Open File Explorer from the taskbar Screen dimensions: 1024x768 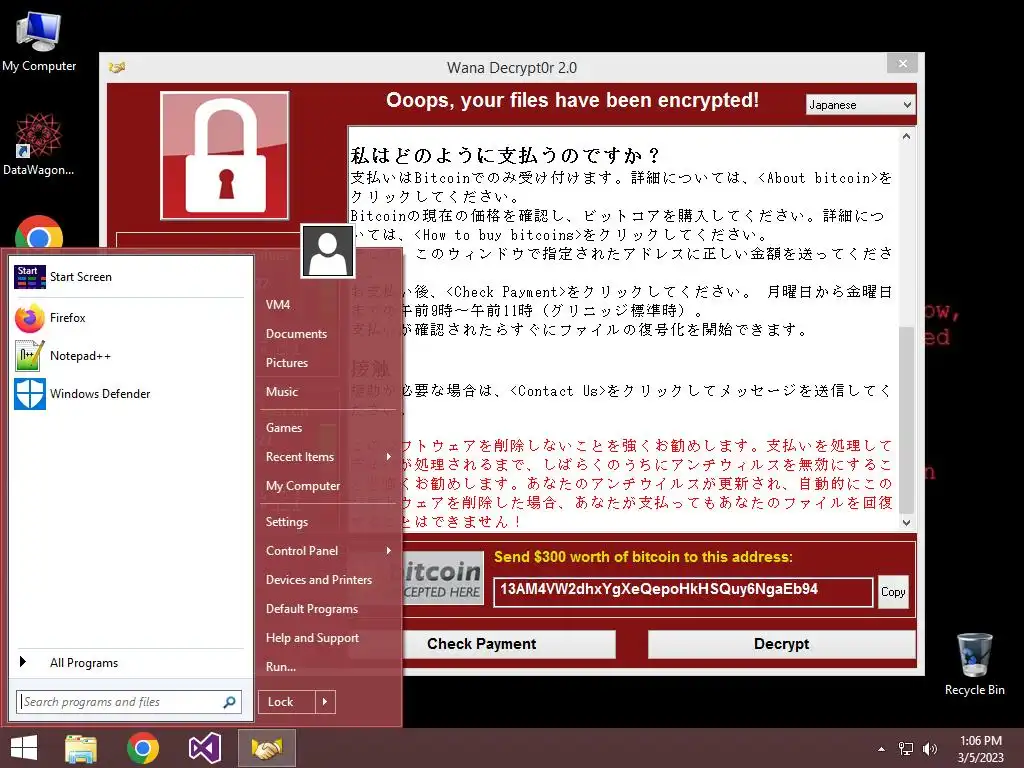click(81, 748)
